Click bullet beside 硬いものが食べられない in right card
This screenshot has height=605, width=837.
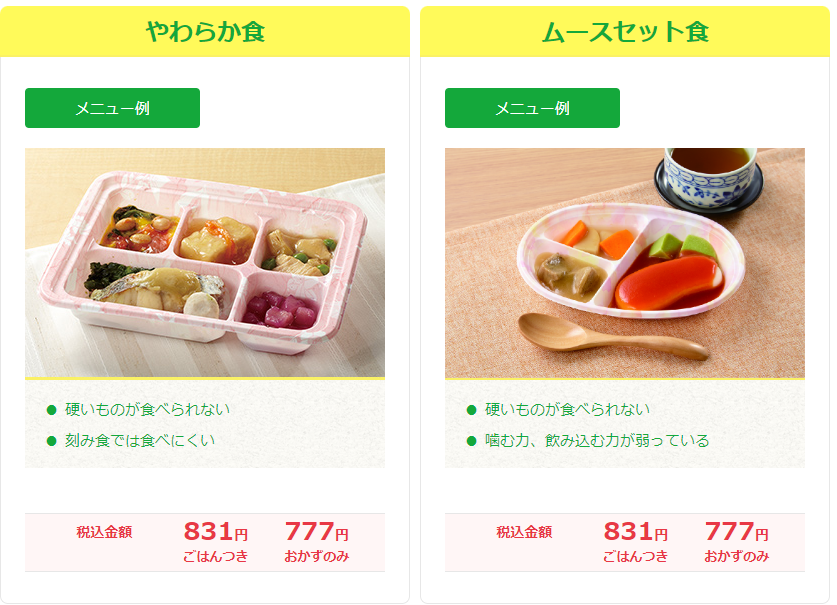[x=471, y=410]
